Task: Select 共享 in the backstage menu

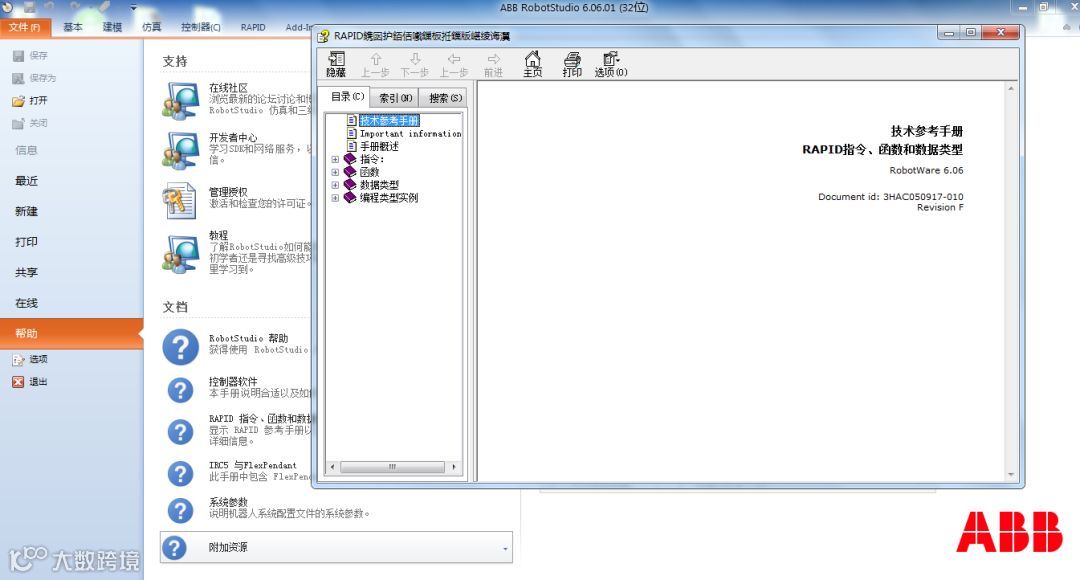Action: click(x=26, y=272)
